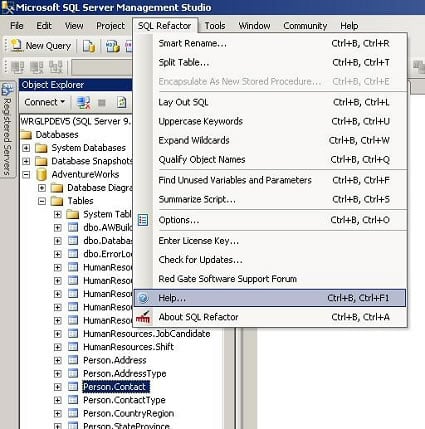Choose Split Table menu entry
Viewport: 425px width, 429px height.
tap(270, 62)
